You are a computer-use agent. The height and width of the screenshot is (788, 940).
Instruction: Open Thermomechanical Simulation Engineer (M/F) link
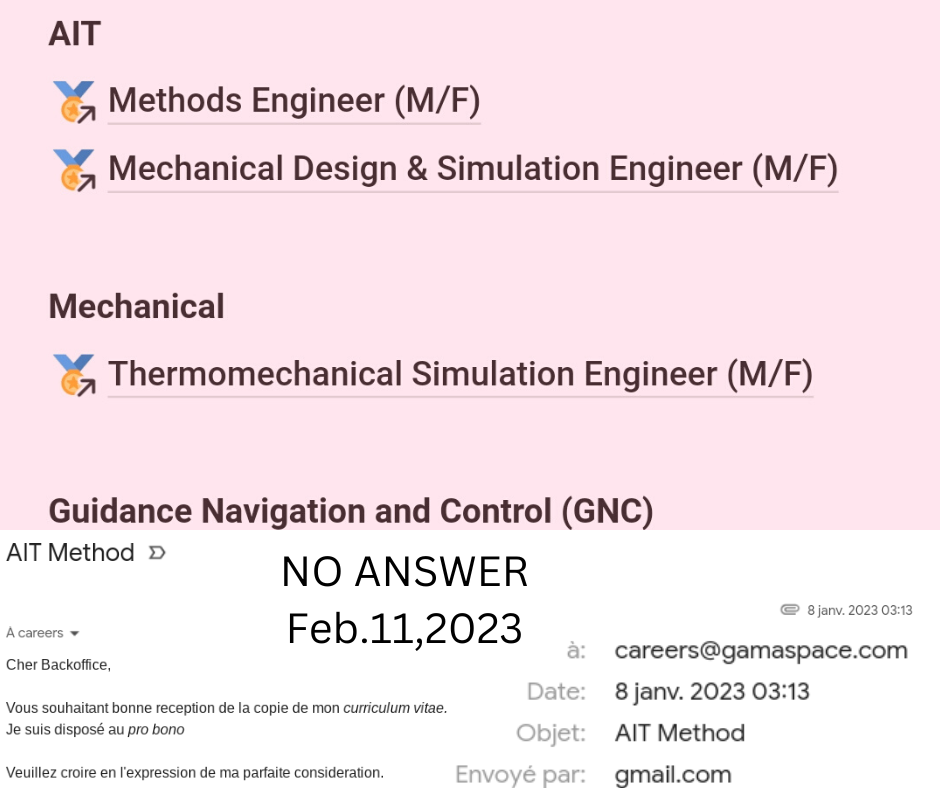pos(460,374)
